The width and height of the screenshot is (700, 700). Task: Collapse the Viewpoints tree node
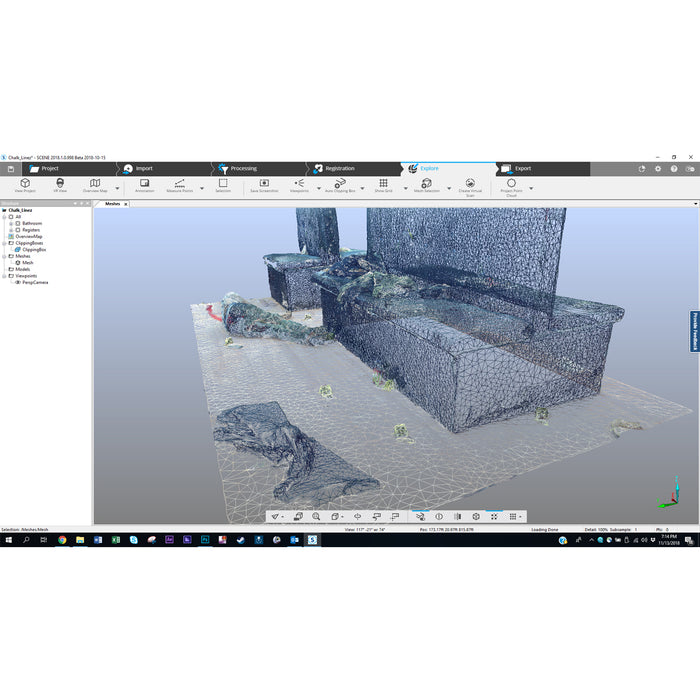[4, 276]
